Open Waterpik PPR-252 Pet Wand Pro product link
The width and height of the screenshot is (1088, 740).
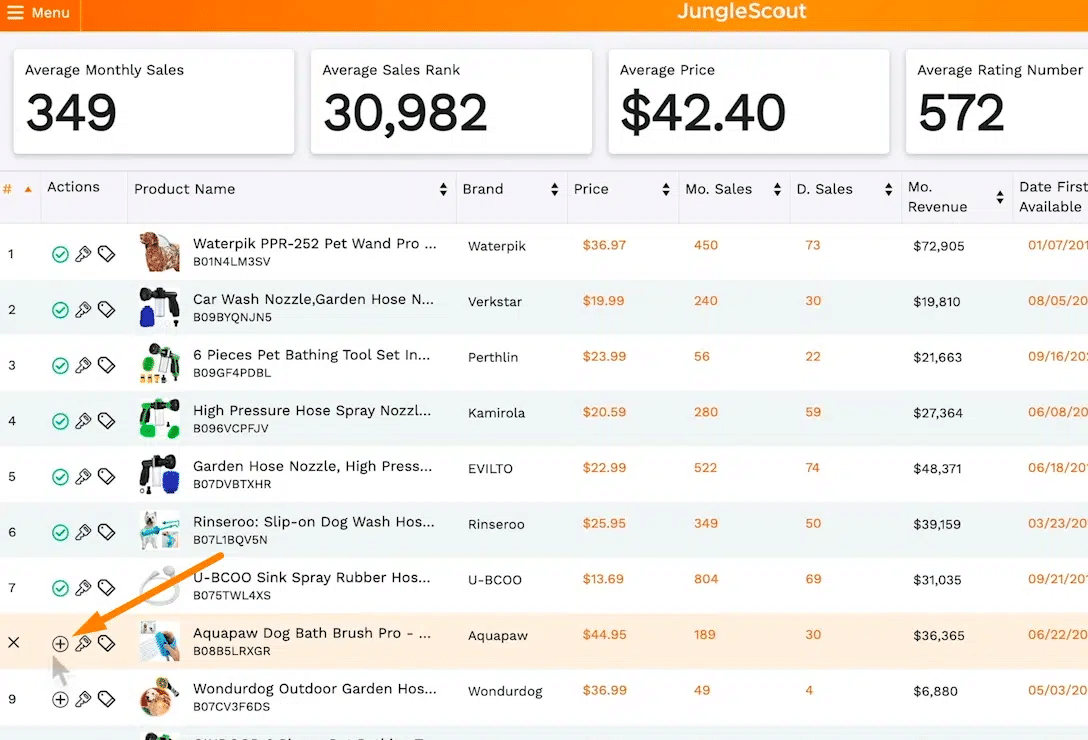pyautogui.click(x=314, y=243)
